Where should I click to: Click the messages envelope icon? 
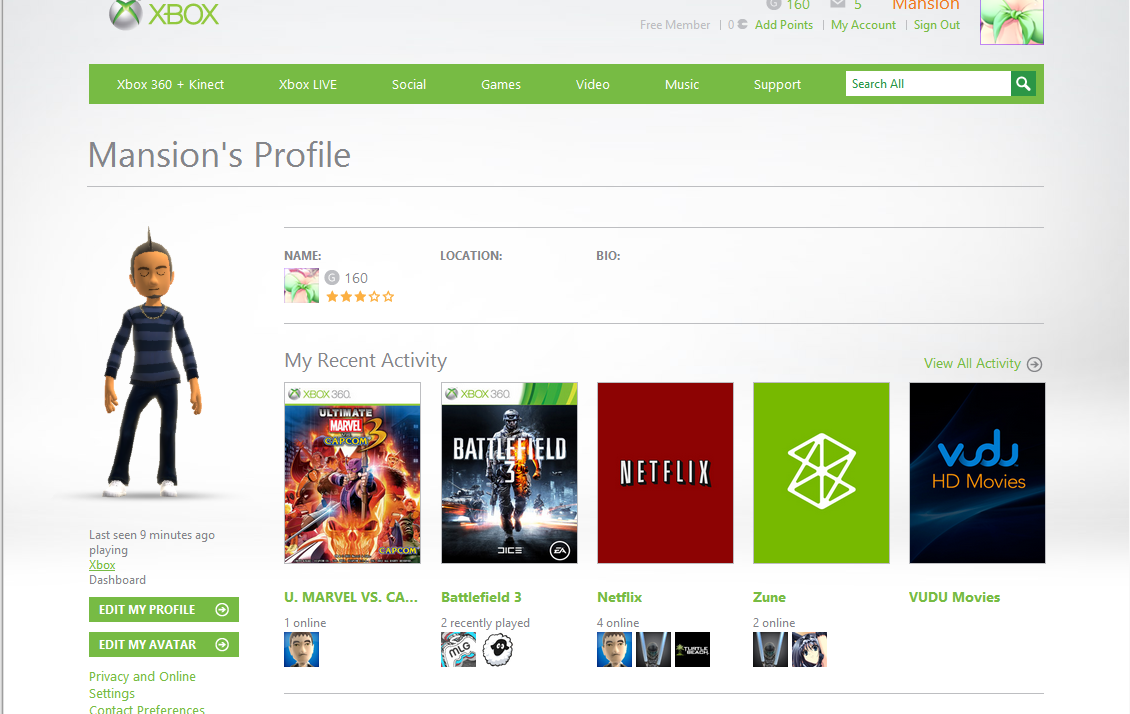[x=837, y=4]
